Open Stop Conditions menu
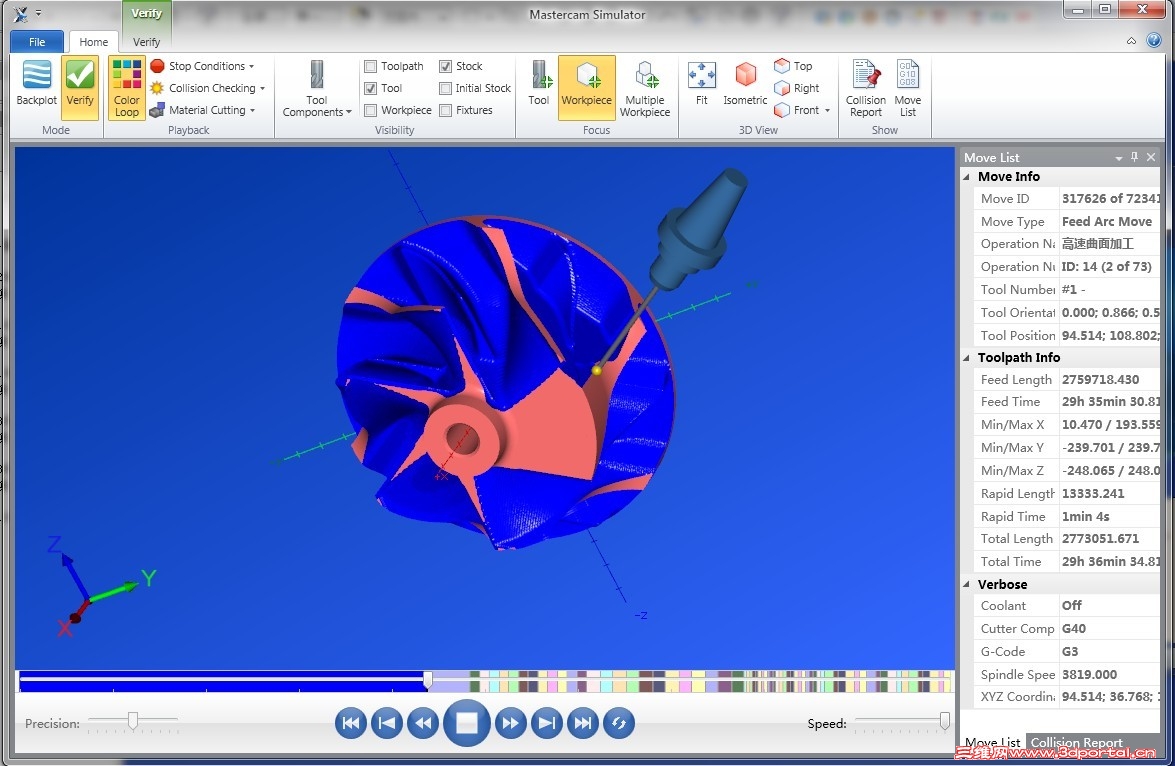This screenshot has height=766, width=1175. (x=202, y=66)
